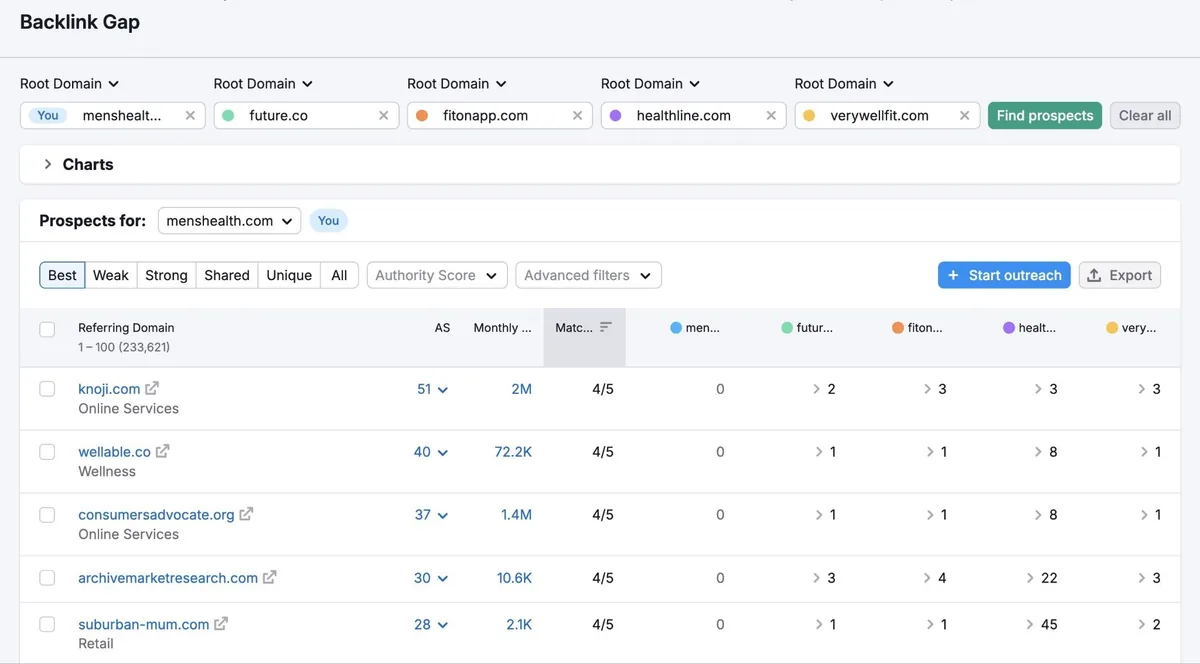
Task: Sort by the AS column header
Action: [442, 327]
